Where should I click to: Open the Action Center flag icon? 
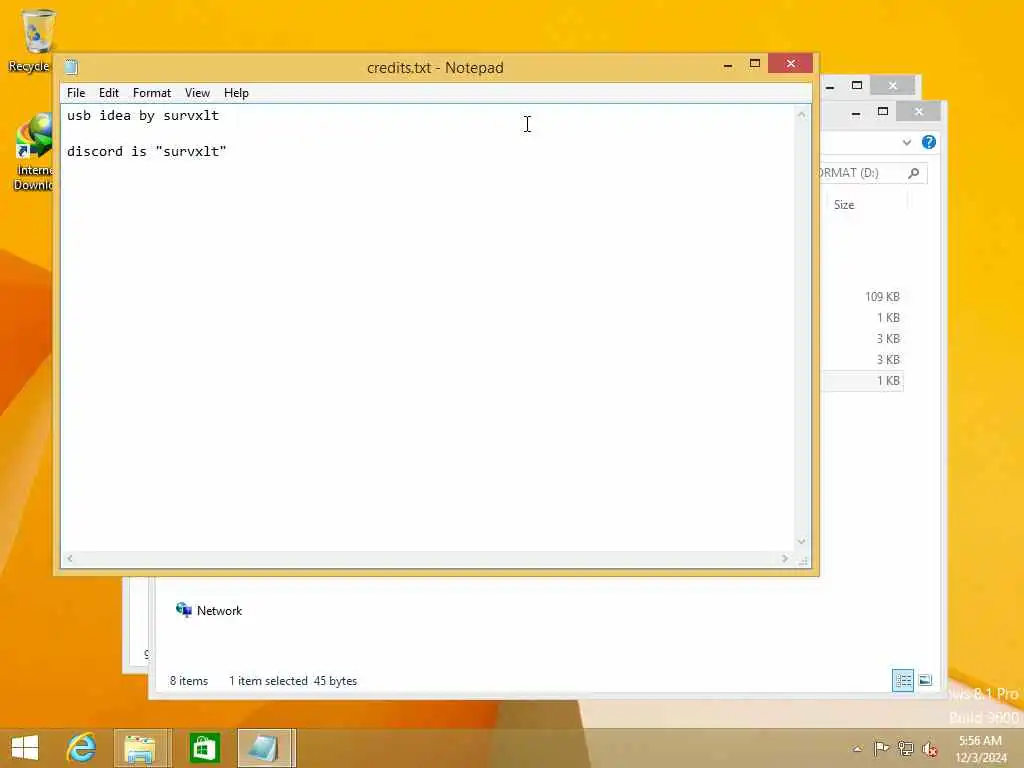click(x=881, y=748)
